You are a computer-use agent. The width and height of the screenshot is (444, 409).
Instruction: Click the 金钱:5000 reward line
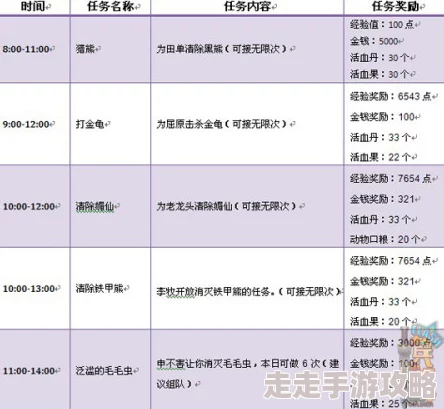click(374, 41)
